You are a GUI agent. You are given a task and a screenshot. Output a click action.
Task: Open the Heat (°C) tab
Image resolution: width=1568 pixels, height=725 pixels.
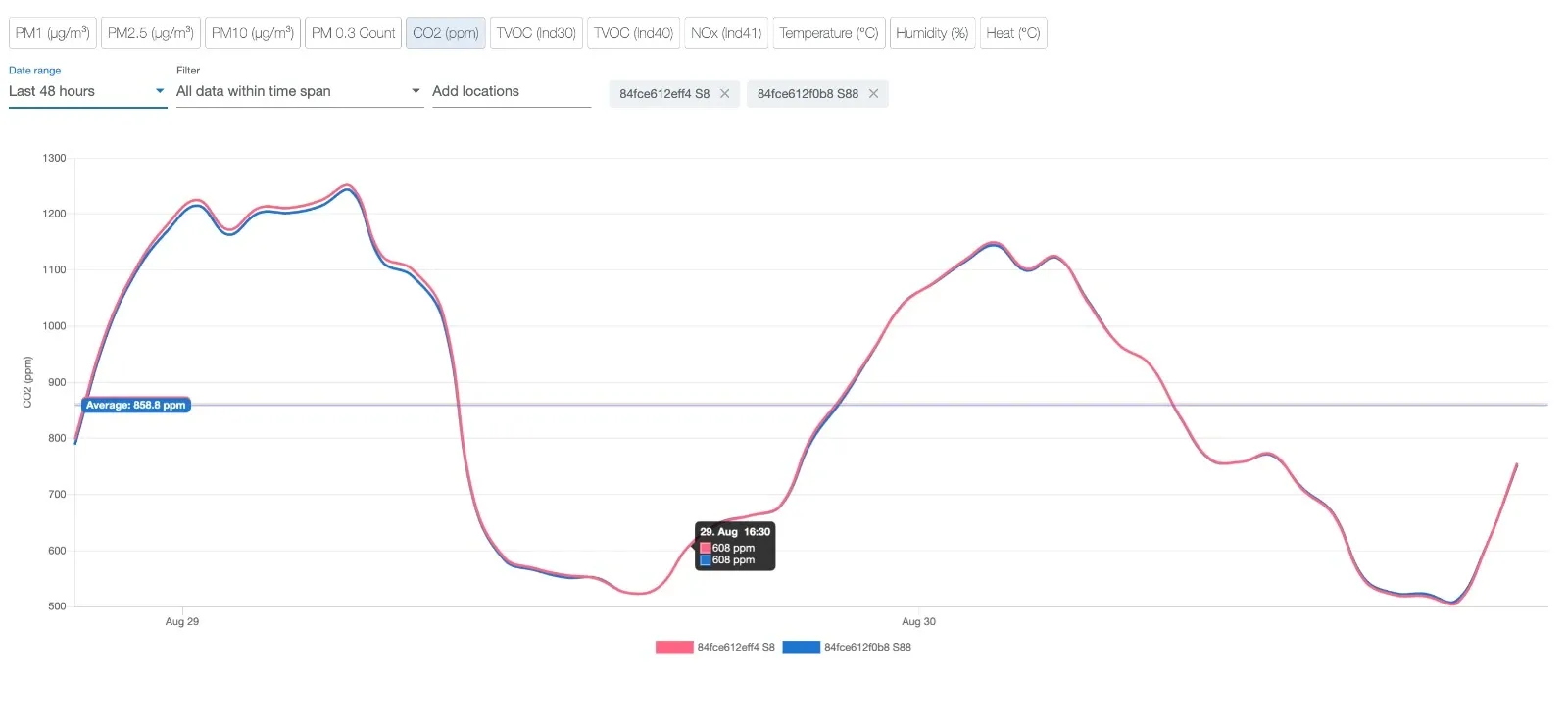(x=1013, y=33)
